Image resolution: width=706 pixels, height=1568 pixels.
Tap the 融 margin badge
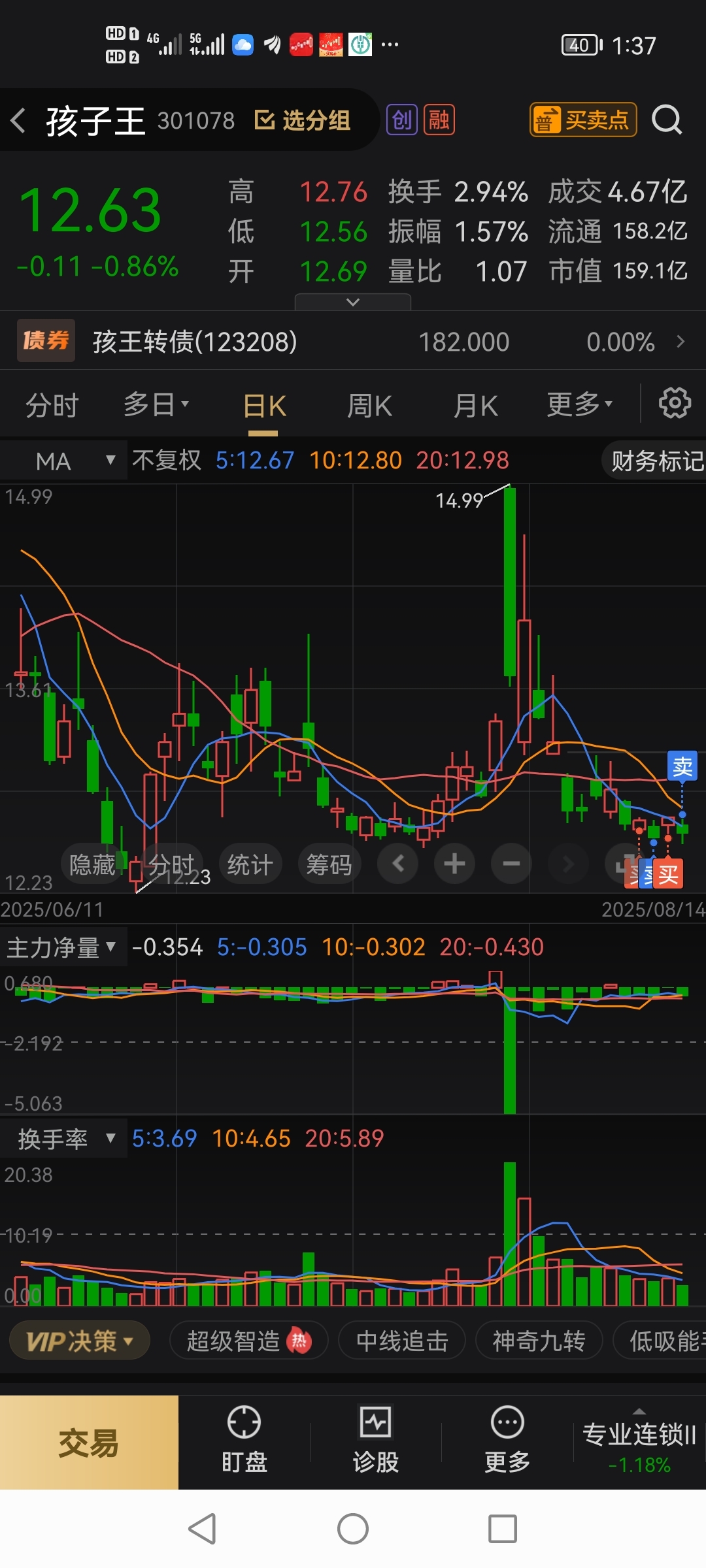pyautogui.click(x=439, y=120)
